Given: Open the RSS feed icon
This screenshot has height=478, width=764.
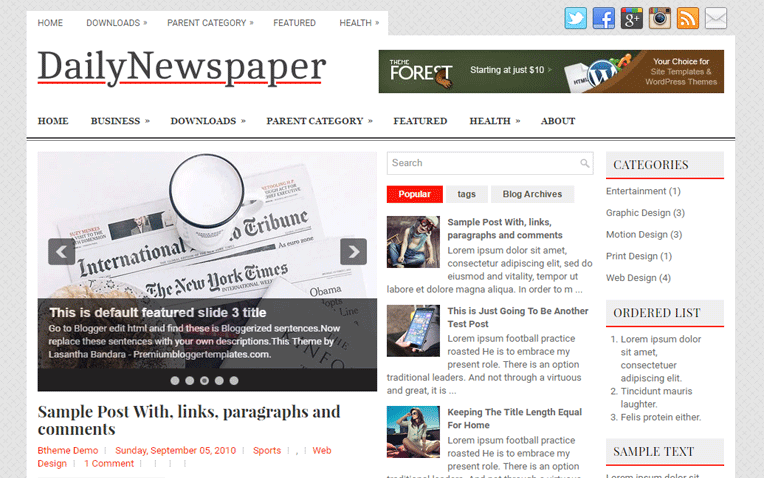Looking at the screenshot, I should [x=688, y=19].
